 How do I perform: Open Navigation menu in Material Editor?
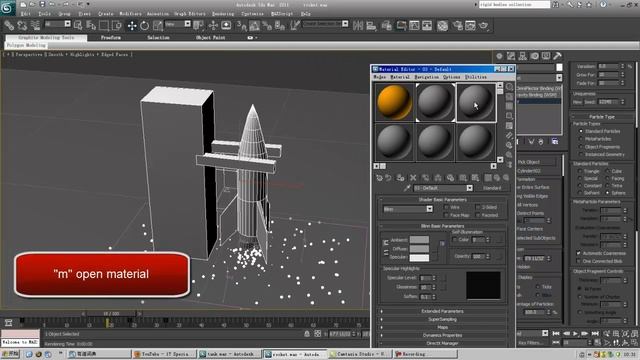427,77
